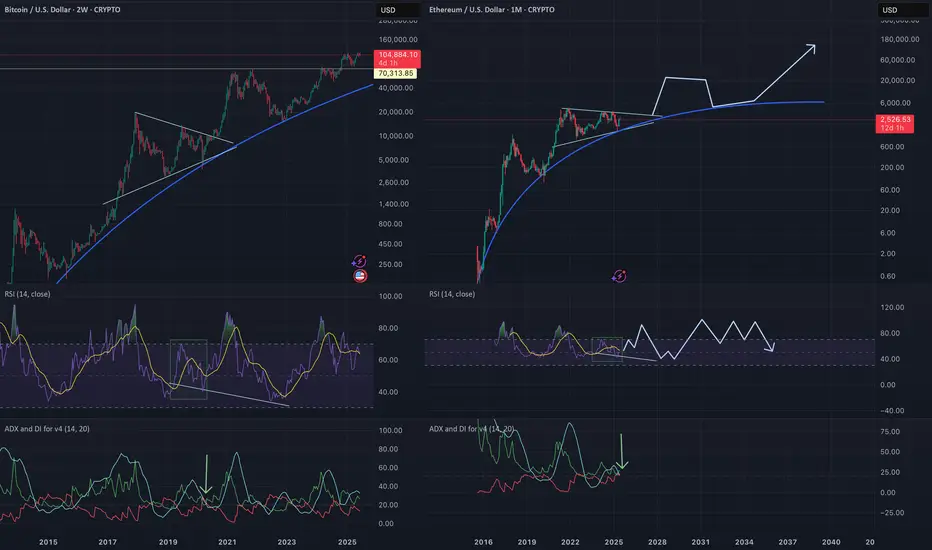
Task: Click 2022 on the Ethereum time axis
Action: pos(570,542)
